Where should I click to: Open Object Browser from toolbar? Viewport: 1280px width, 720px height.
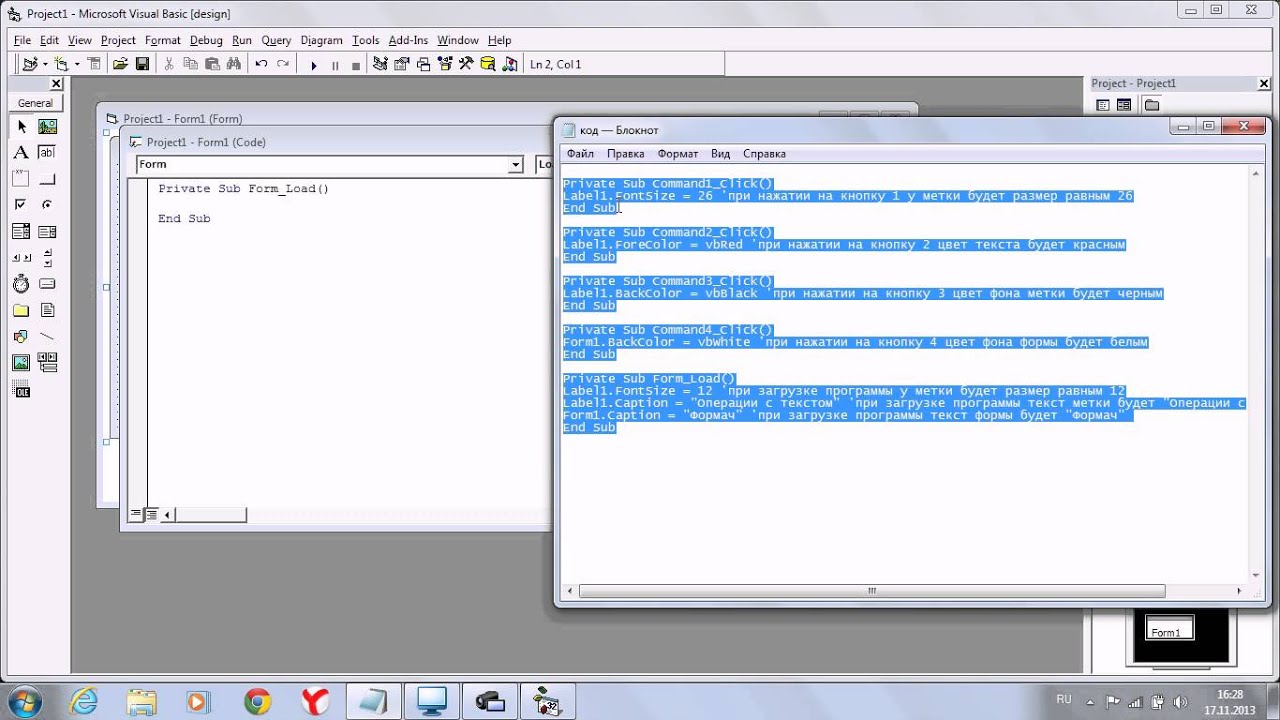click(444, 64)
